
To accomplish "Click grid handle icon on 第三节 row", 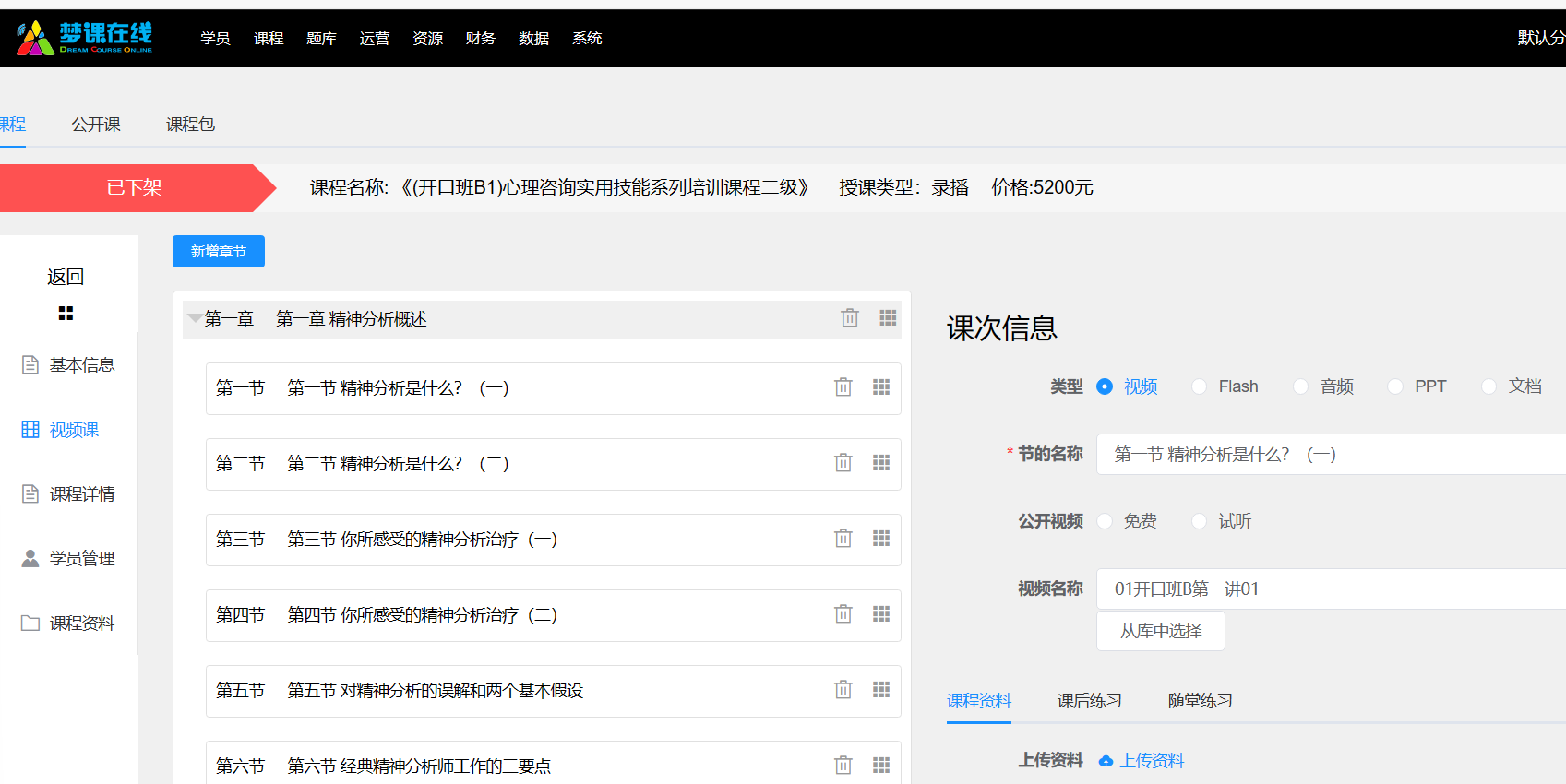I will 881,539.
